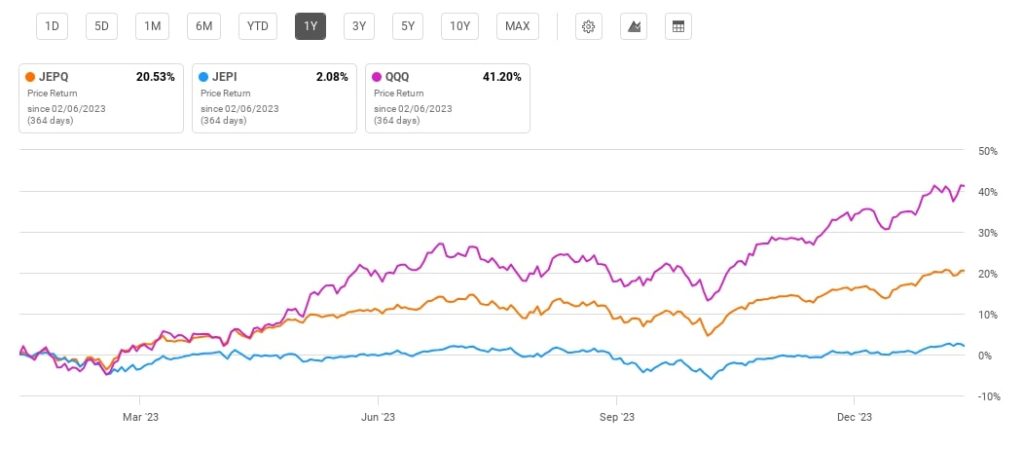Image resolution: width=1024 pixels, height=450 pixels.
Task: Click the blue JEPI legend dot
Action: point(204,77)
